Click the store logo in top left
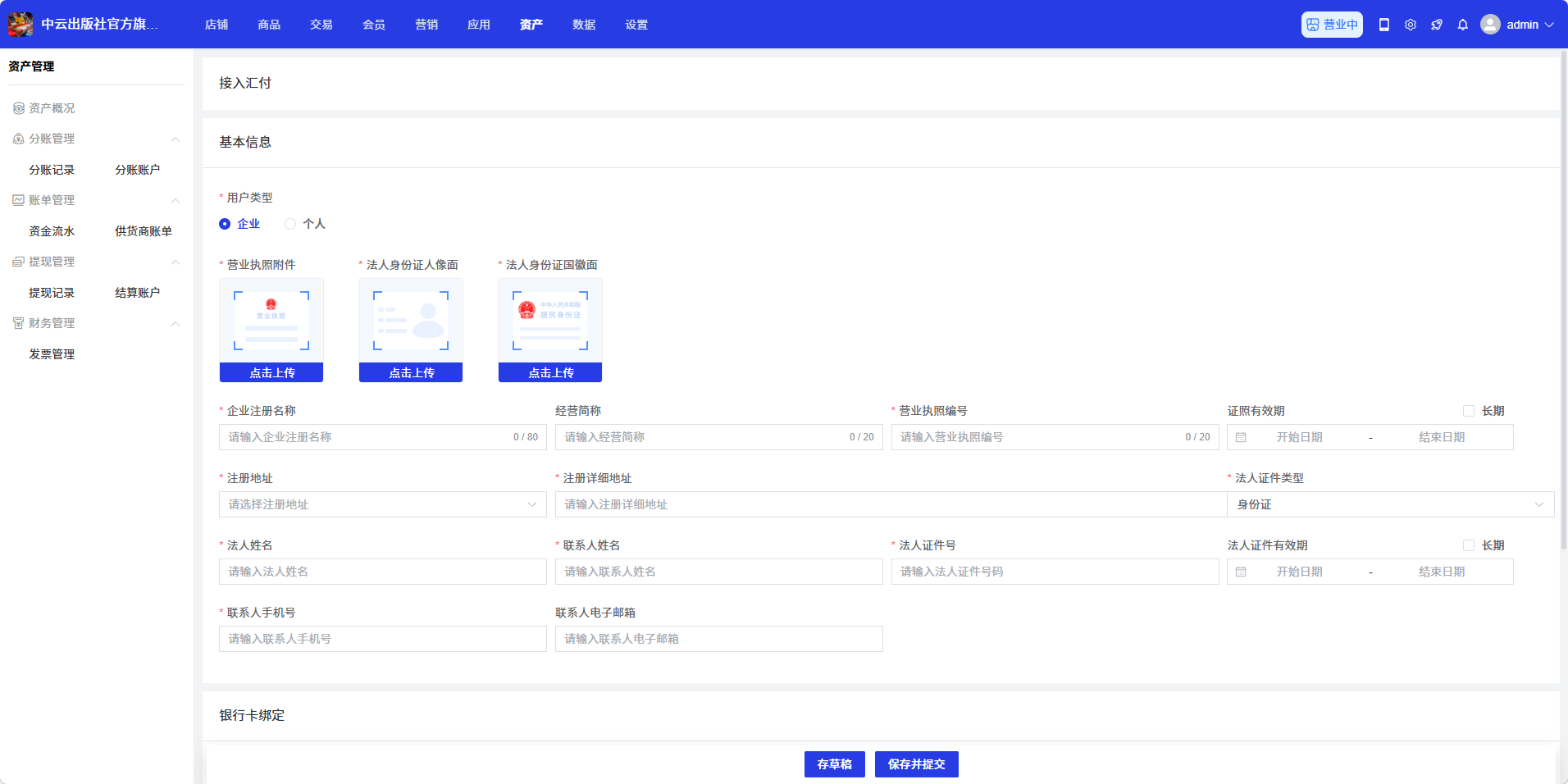 (x=21, y=25)
